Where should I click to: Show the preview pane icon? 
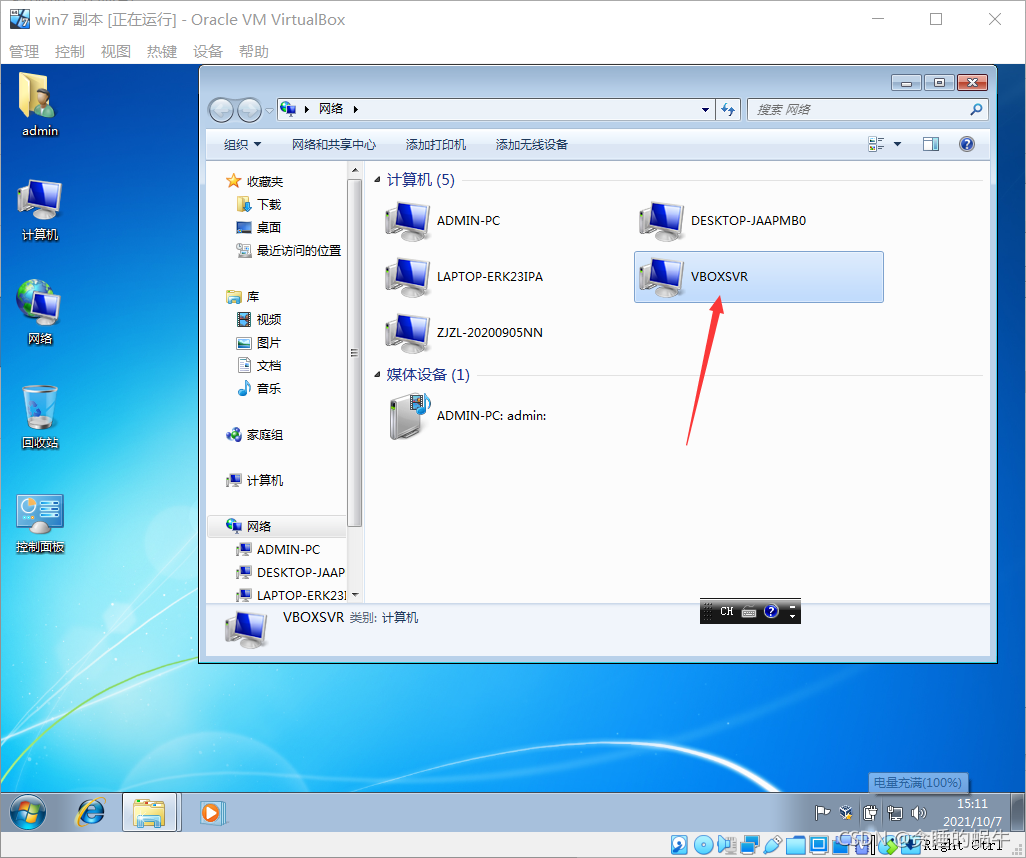(930, 144)
